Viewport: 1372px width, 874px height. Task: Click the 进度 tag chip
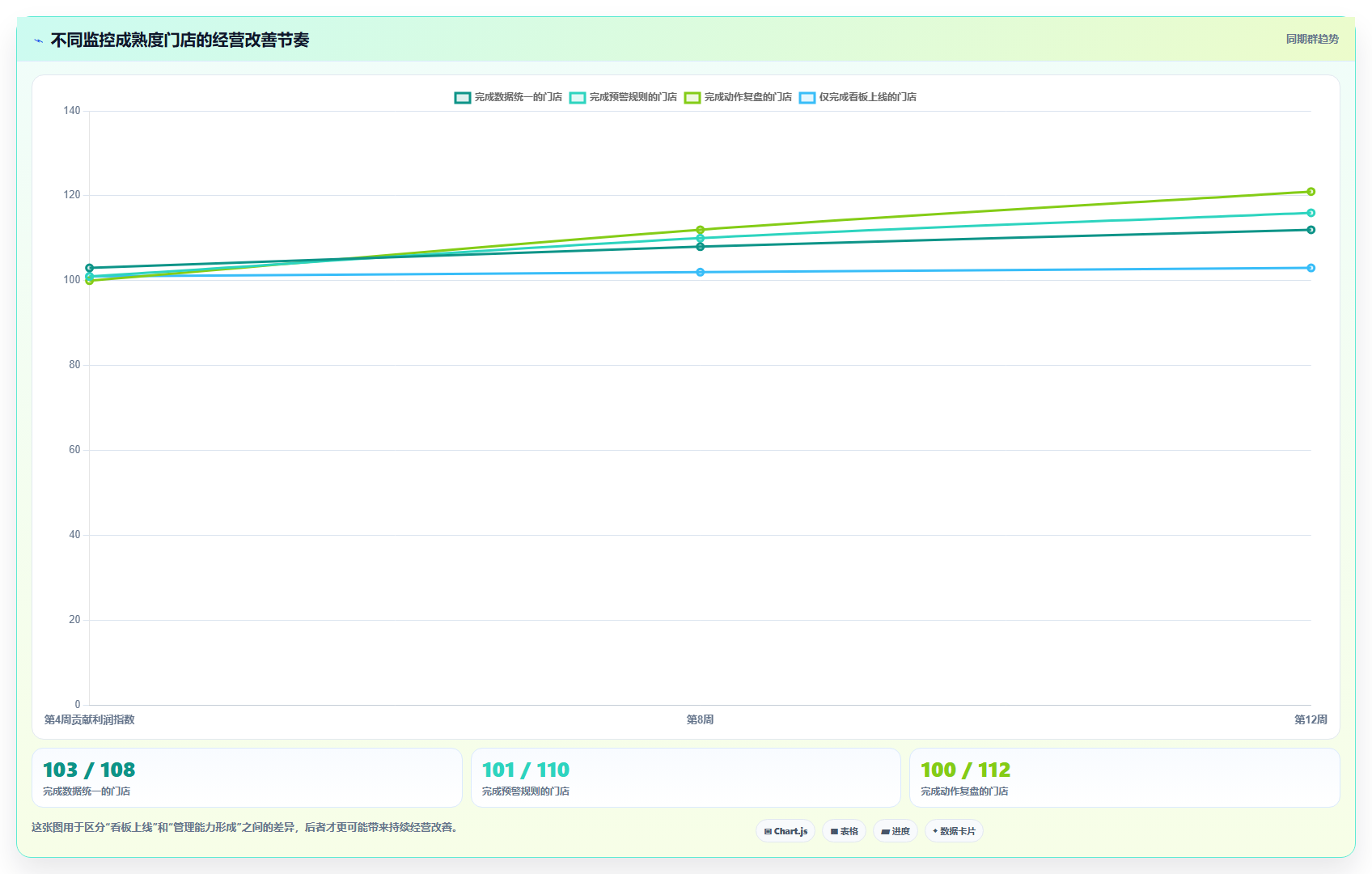(x=896, y=831)
